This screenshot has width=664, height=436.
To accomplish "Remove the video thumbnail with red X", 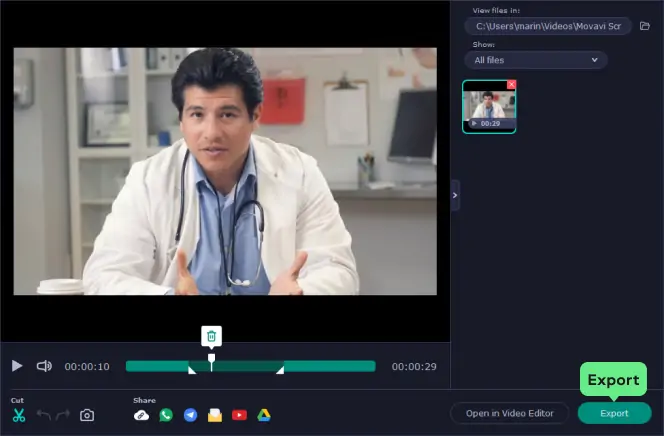I will (x=512, y=84).
